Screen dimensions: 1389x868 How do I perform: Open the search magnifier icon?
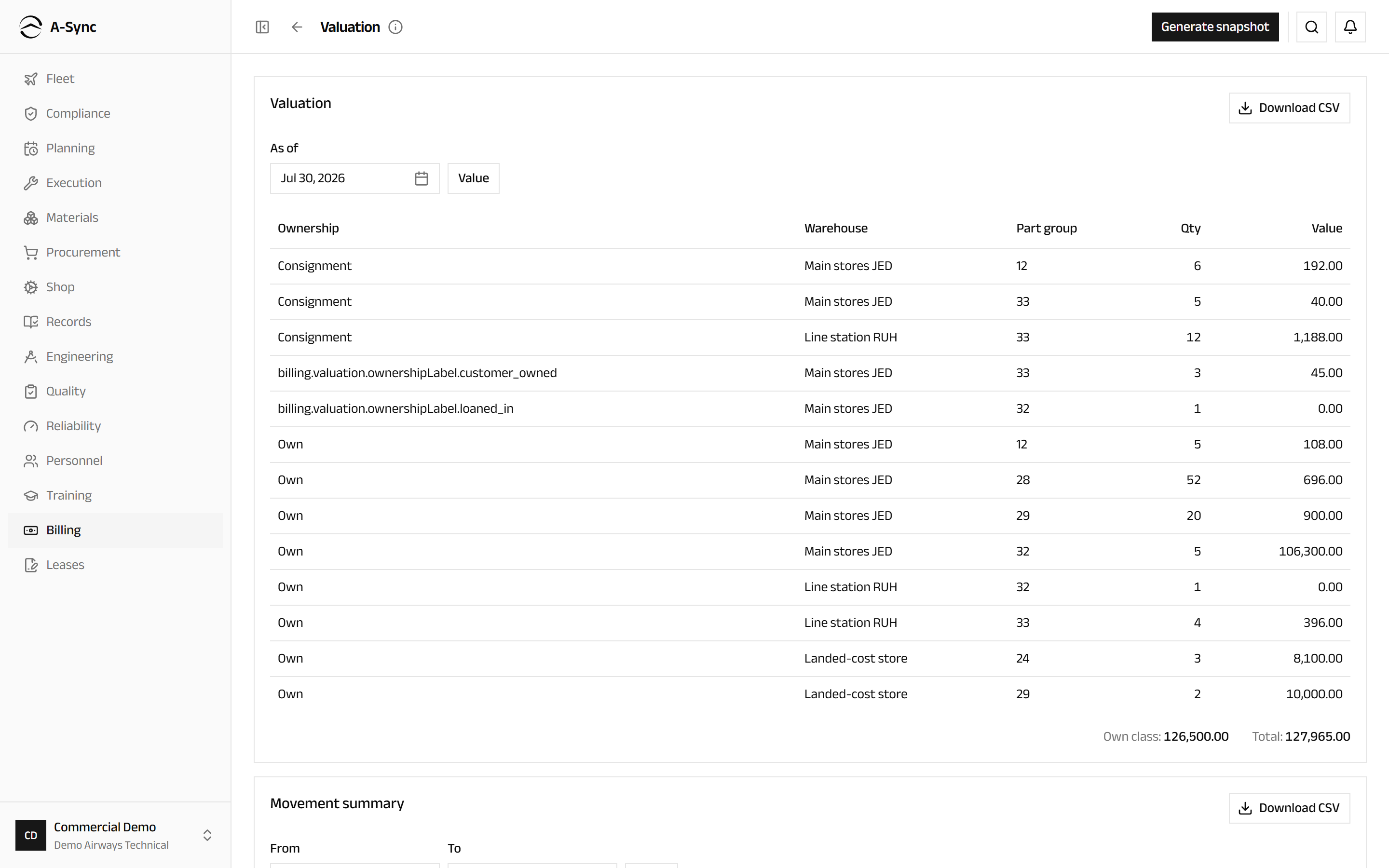tap(1311, 27)
